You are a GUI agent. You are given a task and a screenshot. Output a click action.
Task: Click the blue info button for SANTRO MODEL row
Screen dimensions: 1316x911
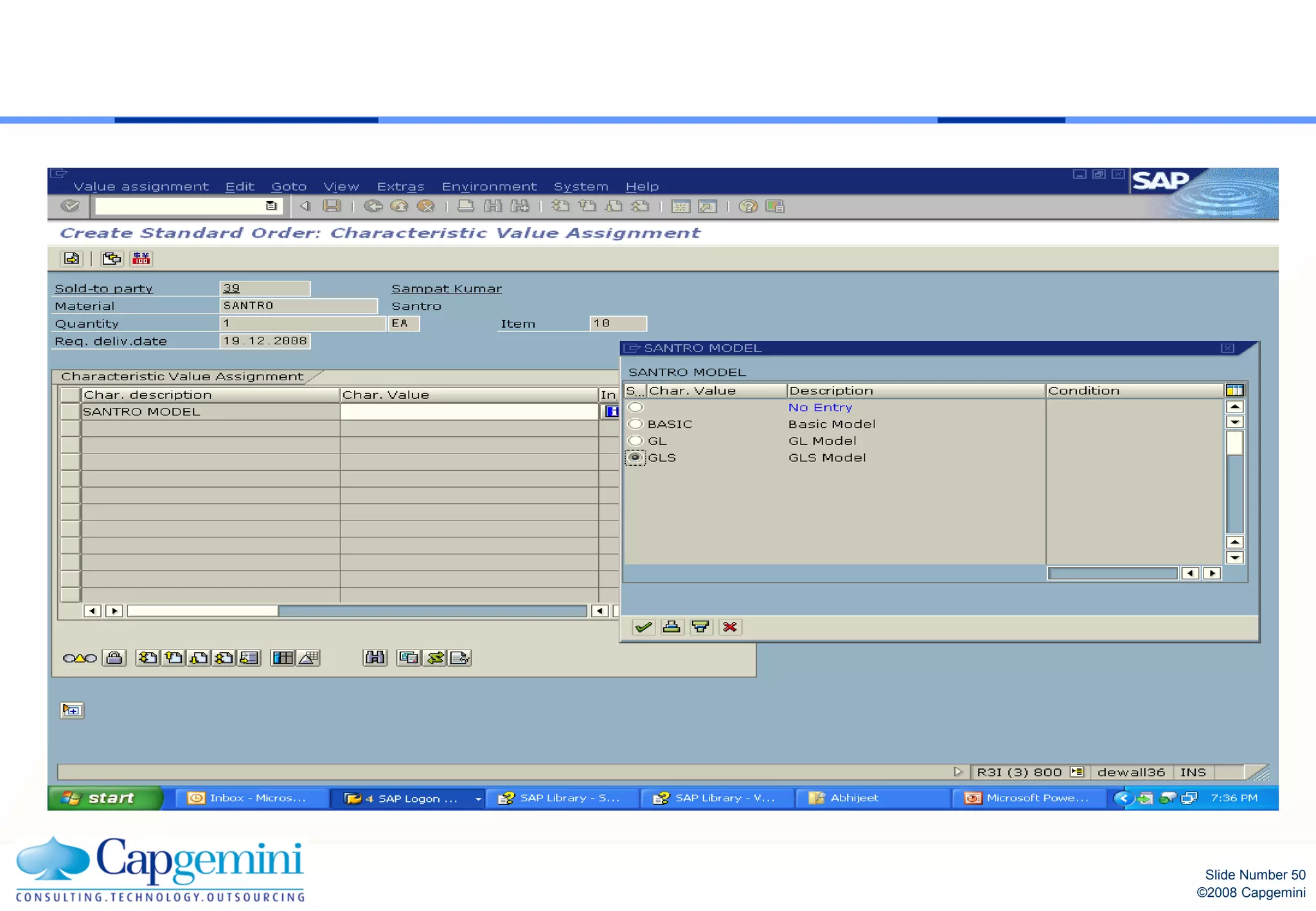click(x=611, y=411)
